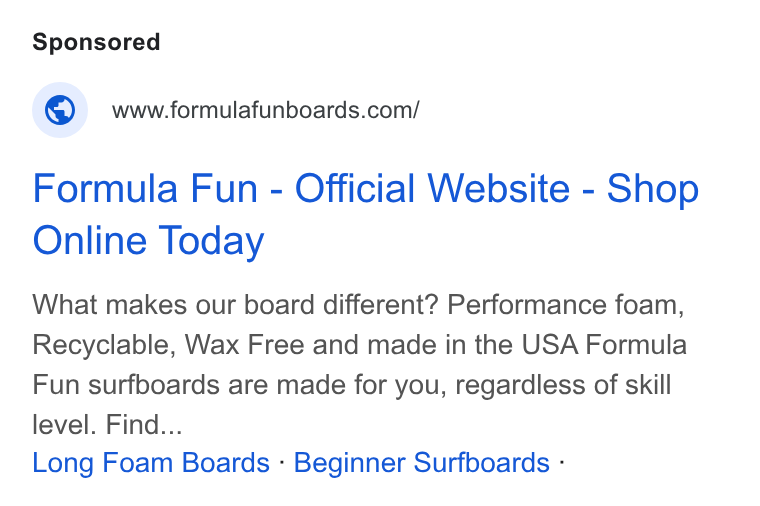The image size is (760, 506).
Task: Click the 'What makes our board different?' text
Action: tap(235, 305)
